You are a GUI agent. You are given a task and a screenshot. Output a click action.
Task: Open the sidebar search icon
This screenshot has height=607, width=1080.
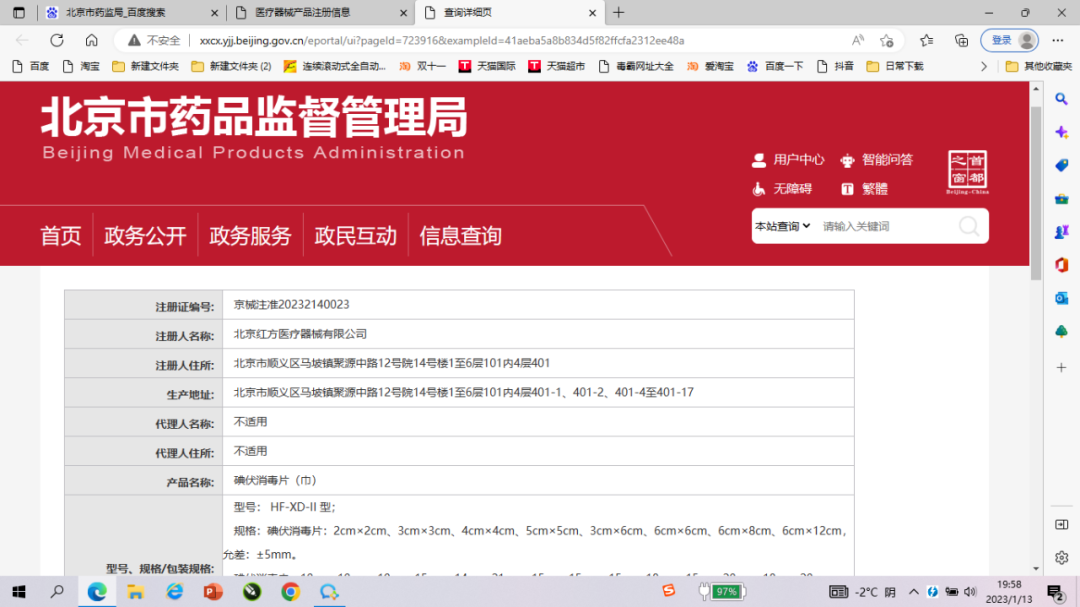[x=1062, y=99]
